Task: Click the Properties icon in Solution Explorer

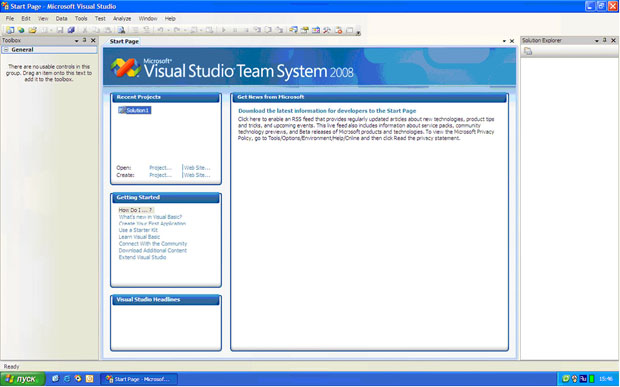Action: point(528,51)
